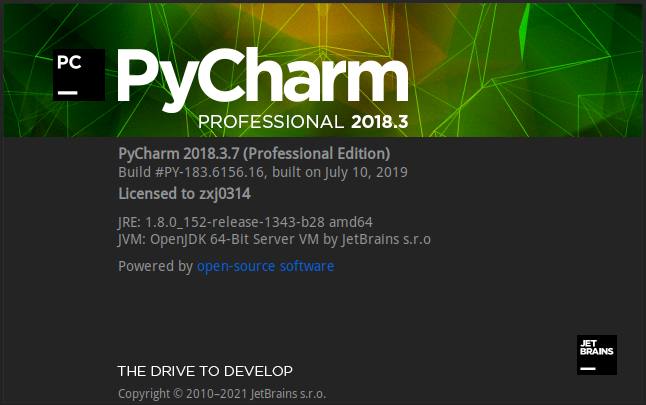Click the Copyright © 2010–2021 JetBrains line
646x405 pixels.
click(x=222, y=394)
